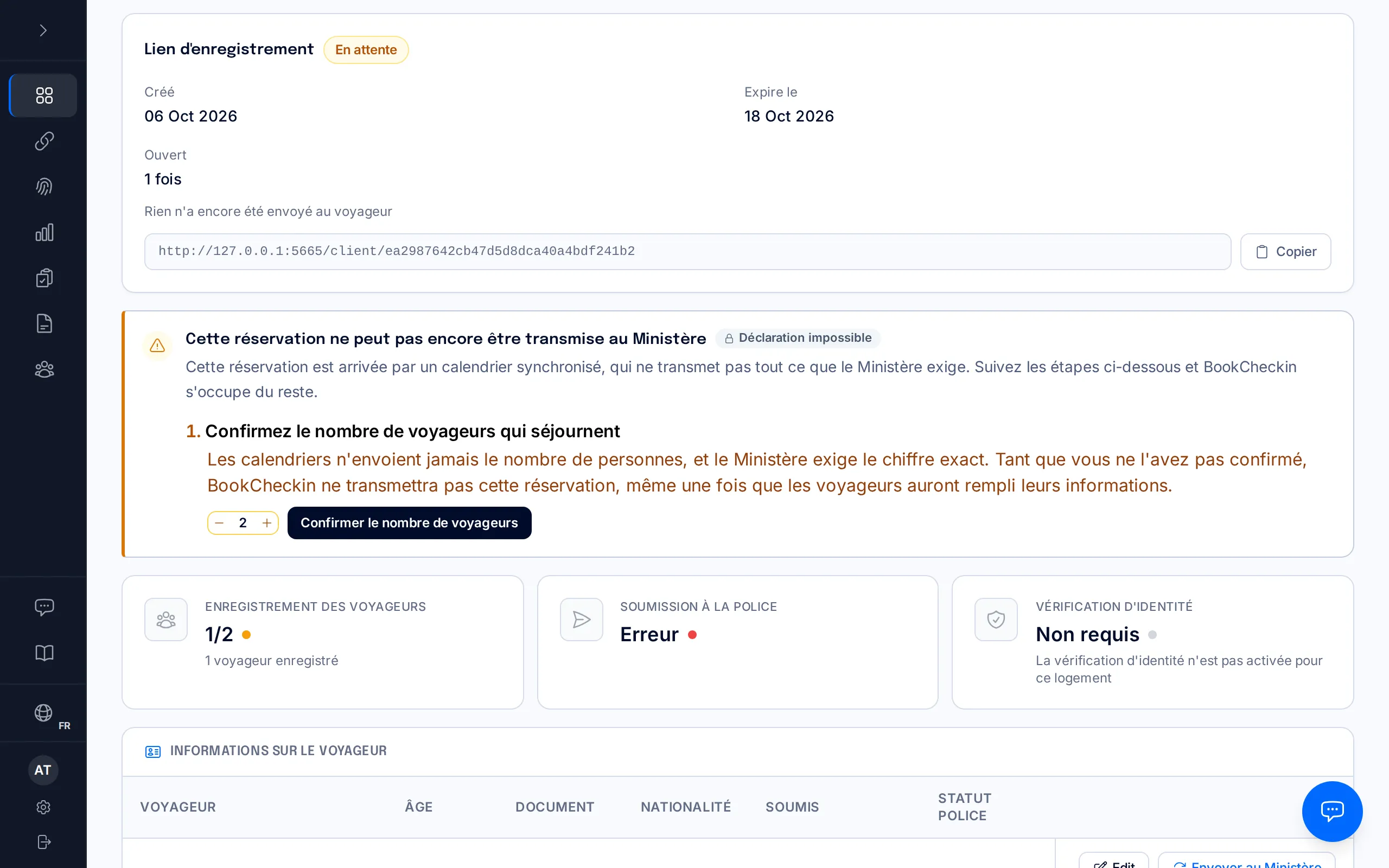Click the travelers registration card icon
This screenshot has height=868, width=1389.
tap(166, 620)
